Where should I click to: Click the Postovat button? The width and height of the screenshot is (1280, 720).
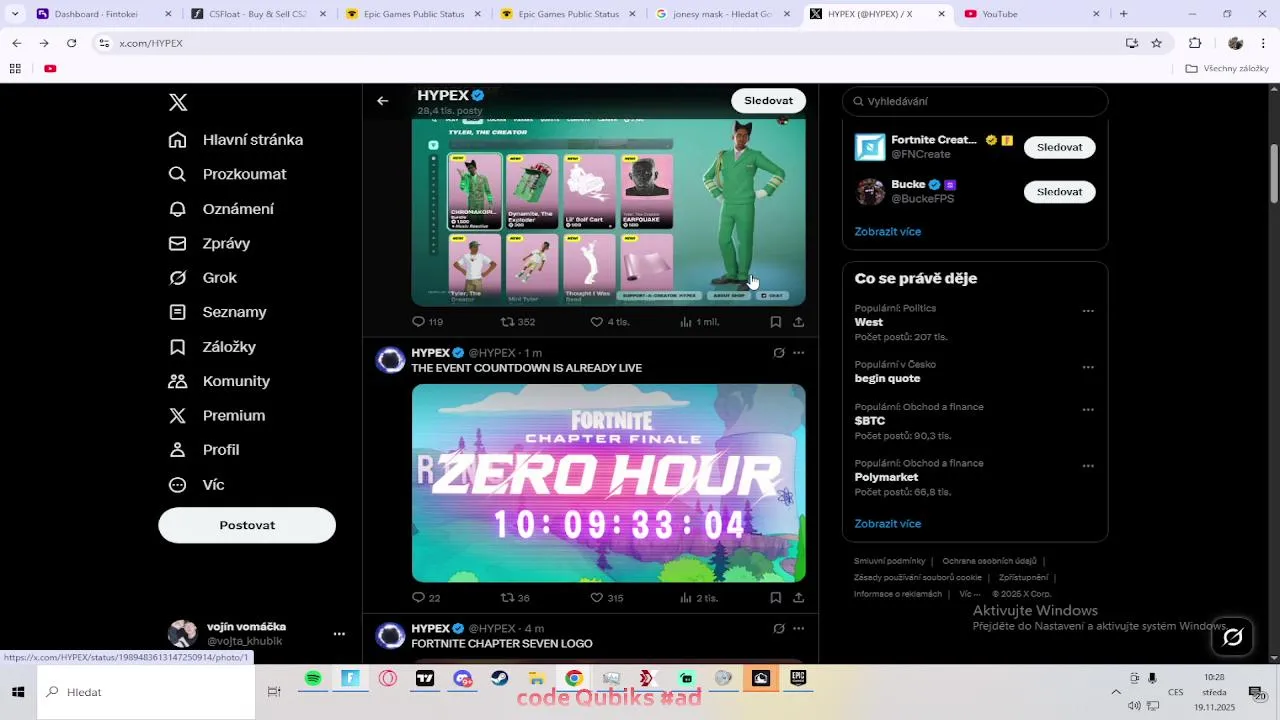[247, 525]
